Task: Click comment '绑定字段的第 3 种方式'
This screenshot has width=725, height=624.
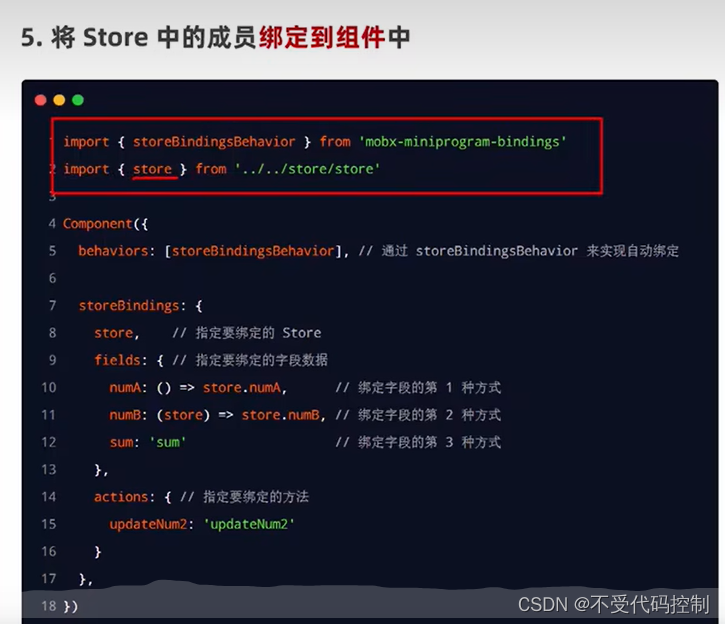Action: tap(429, 442)
